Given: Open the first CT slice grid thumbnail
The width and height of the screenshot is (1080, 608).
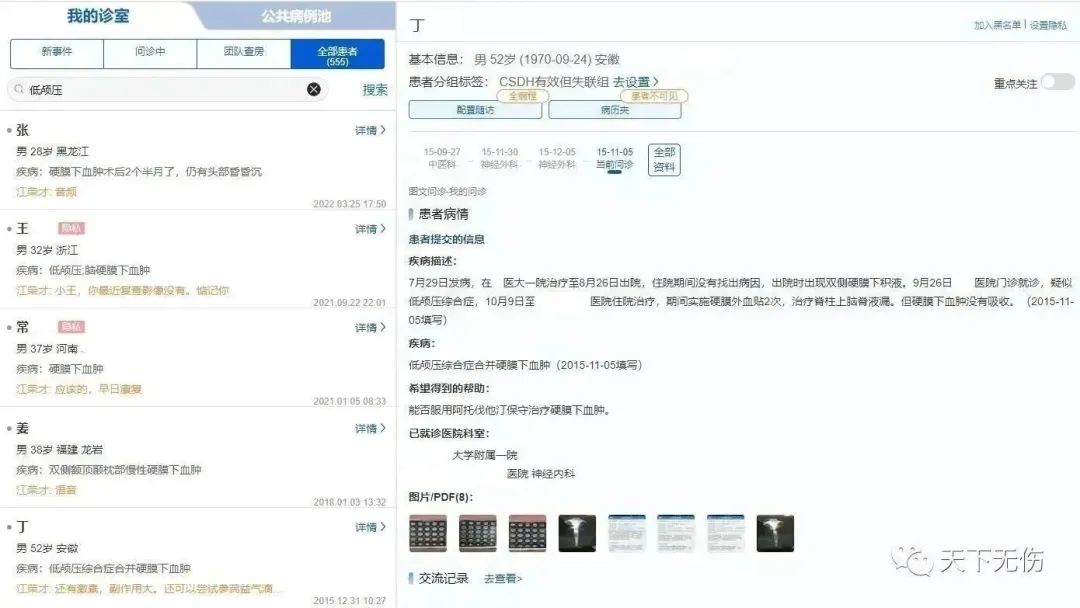Looking at the screenshot, I should coord(428,532).
